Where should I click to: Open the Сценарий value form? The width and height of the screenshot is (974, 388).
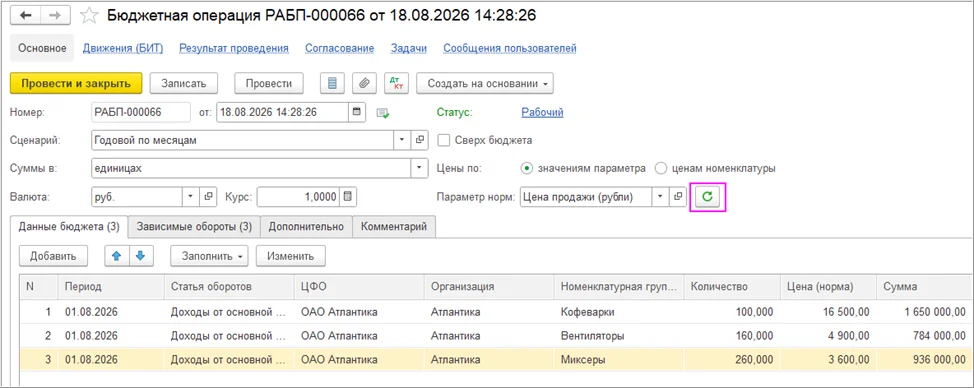tap(420, 140)
